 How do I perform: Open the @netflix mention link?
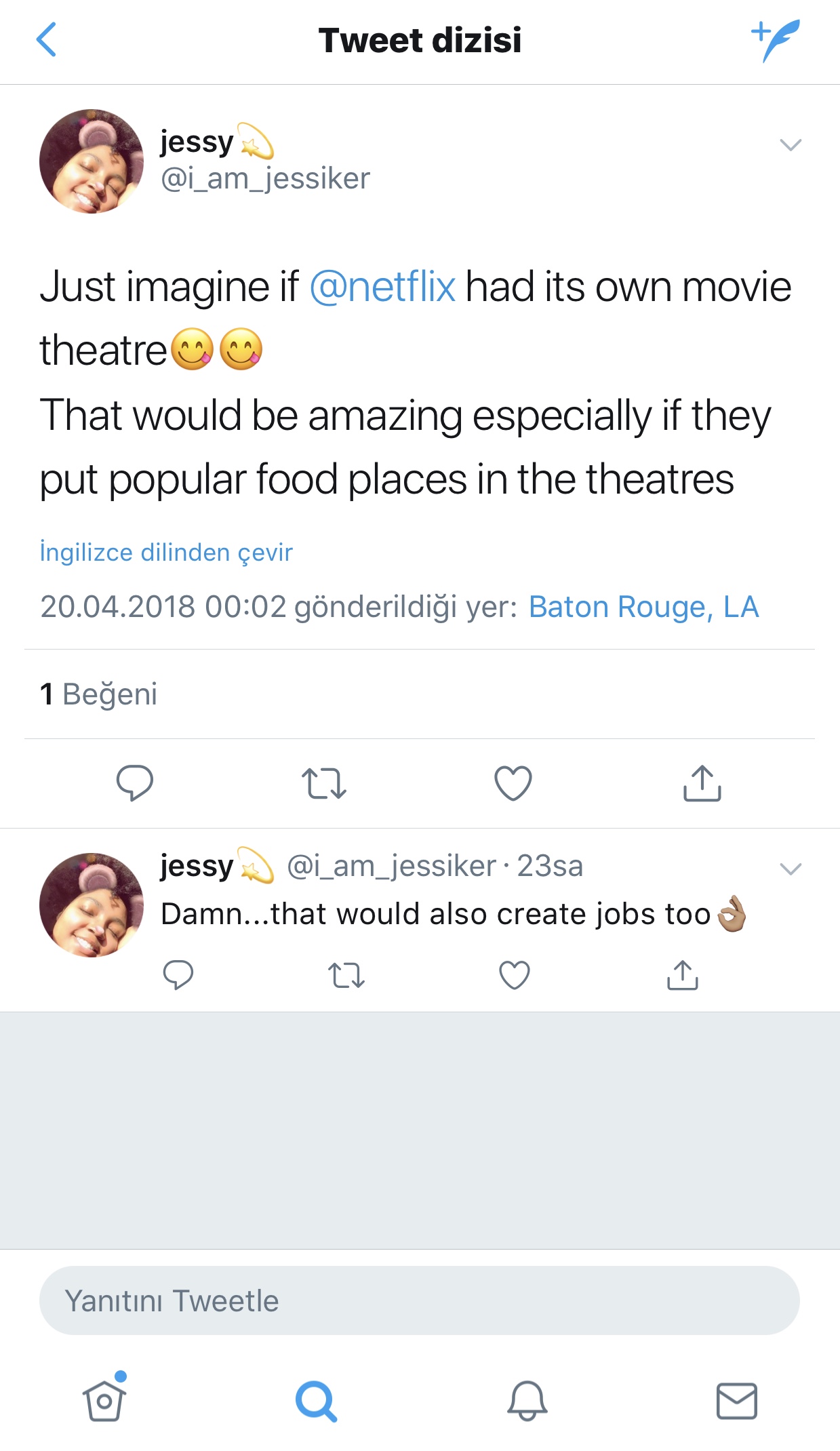382,287
